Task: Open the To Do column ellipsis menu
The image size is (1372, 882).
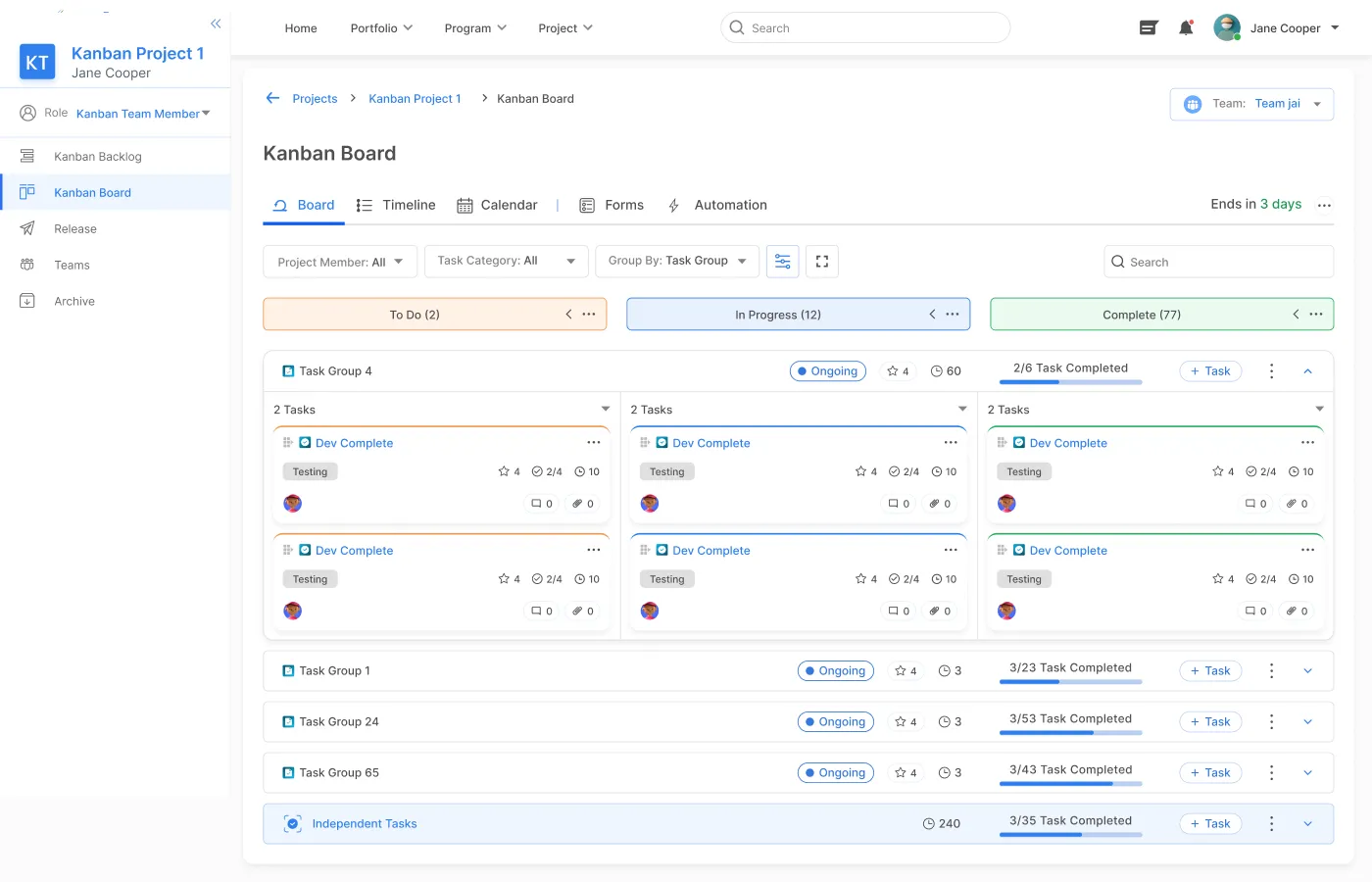Action: [589, 315]
